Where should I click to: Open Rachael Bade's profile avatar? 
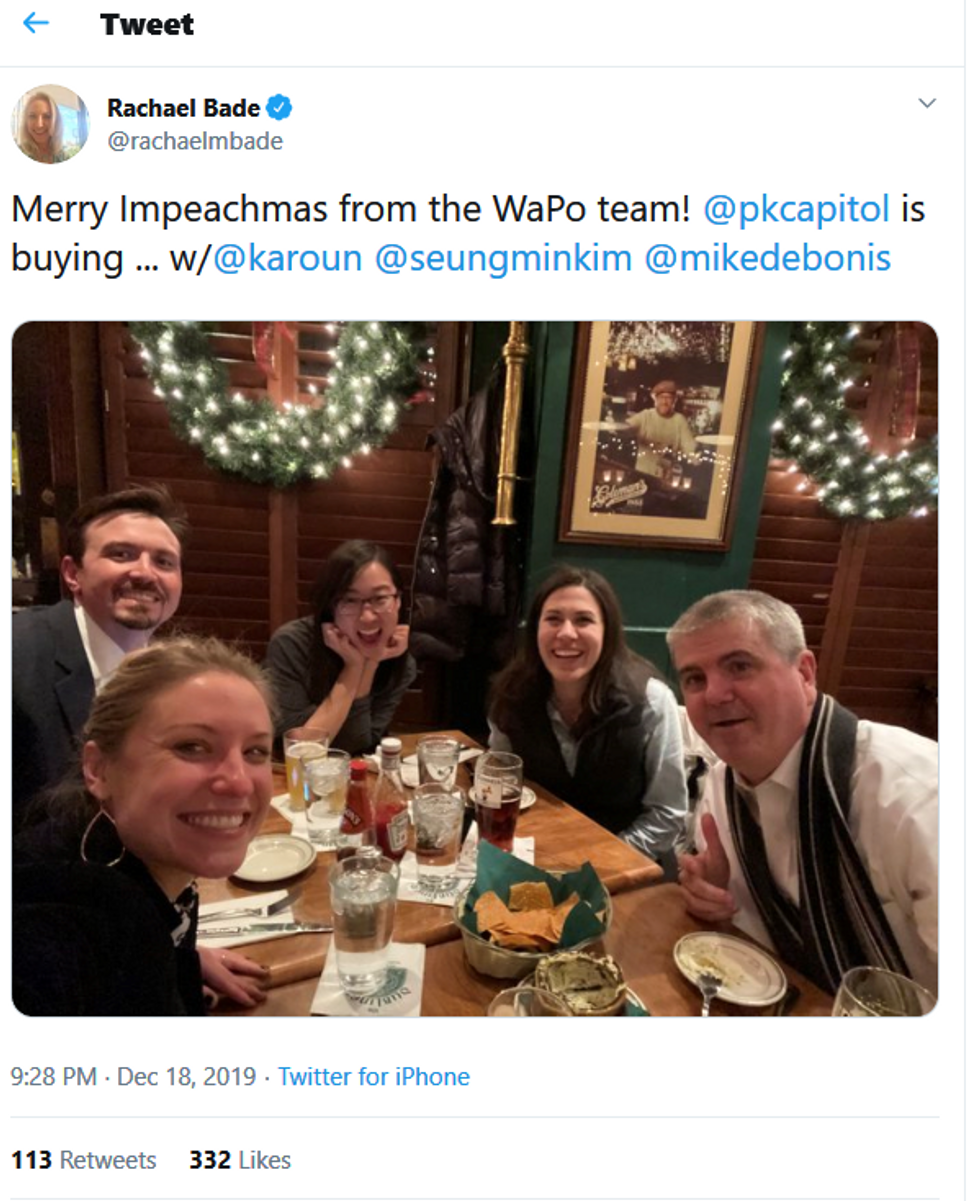[x=50, y=124]
